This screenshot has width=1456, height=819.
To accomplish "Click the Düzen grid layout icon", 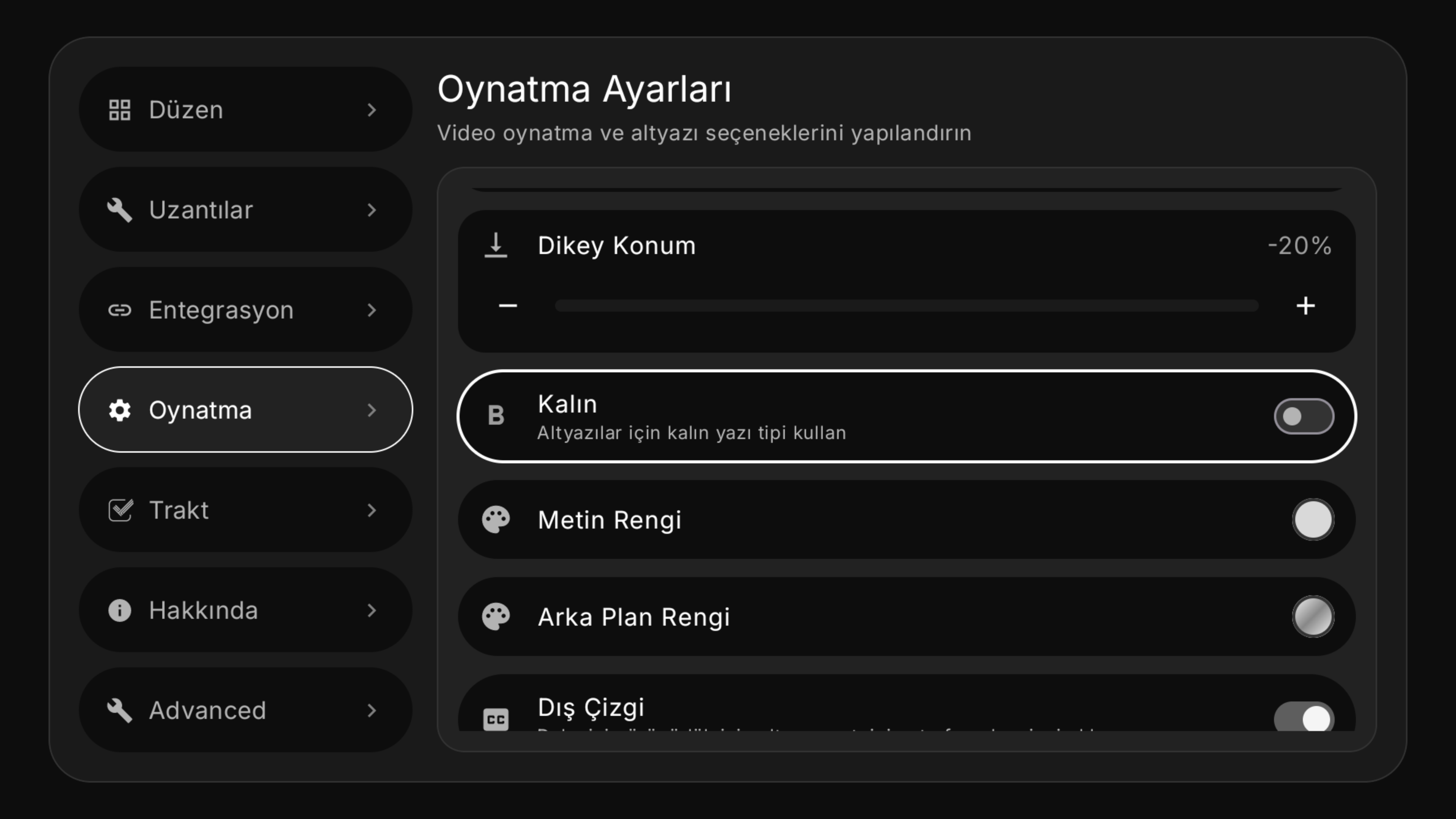I will tap(119, 110).
